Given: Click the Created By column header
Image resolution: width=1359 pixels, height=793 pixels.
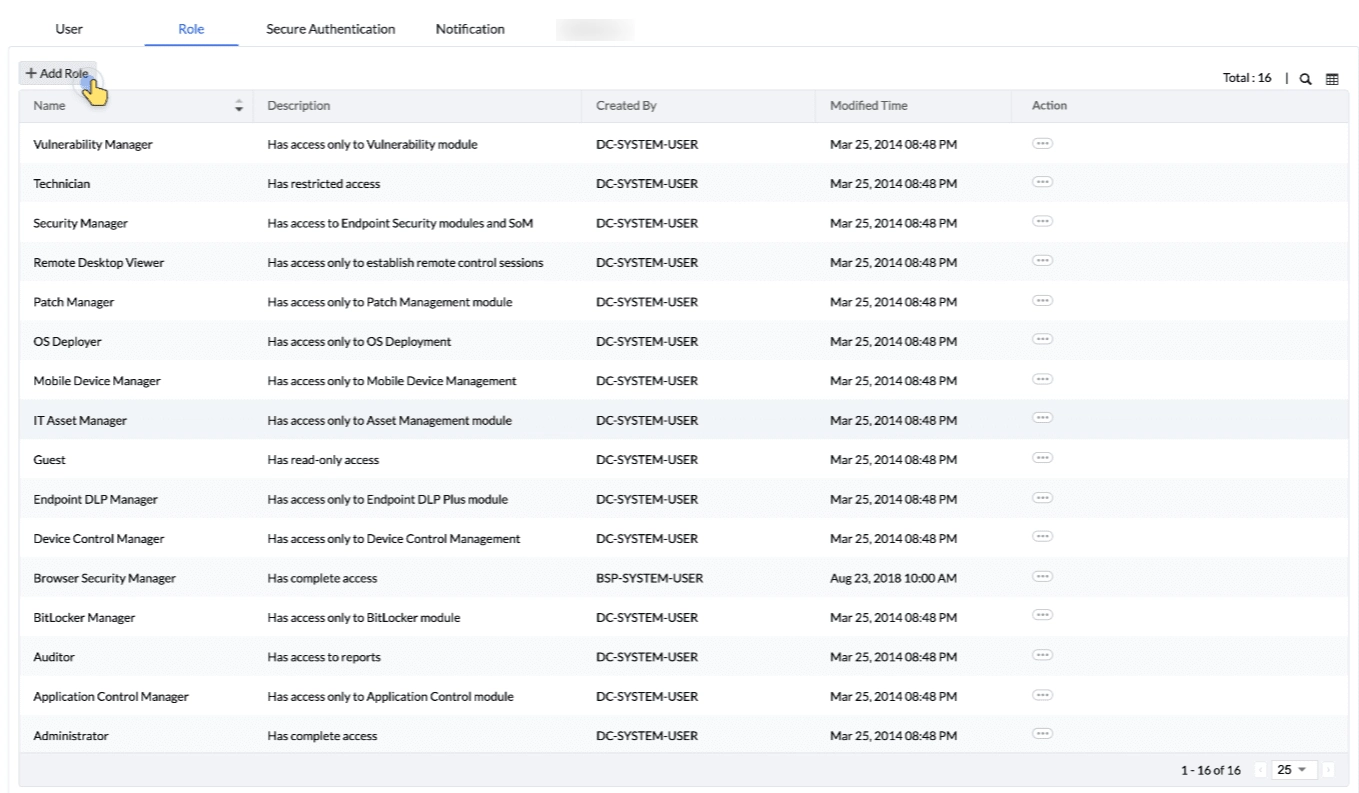Looking at the screenshot, I should (626, 106).
